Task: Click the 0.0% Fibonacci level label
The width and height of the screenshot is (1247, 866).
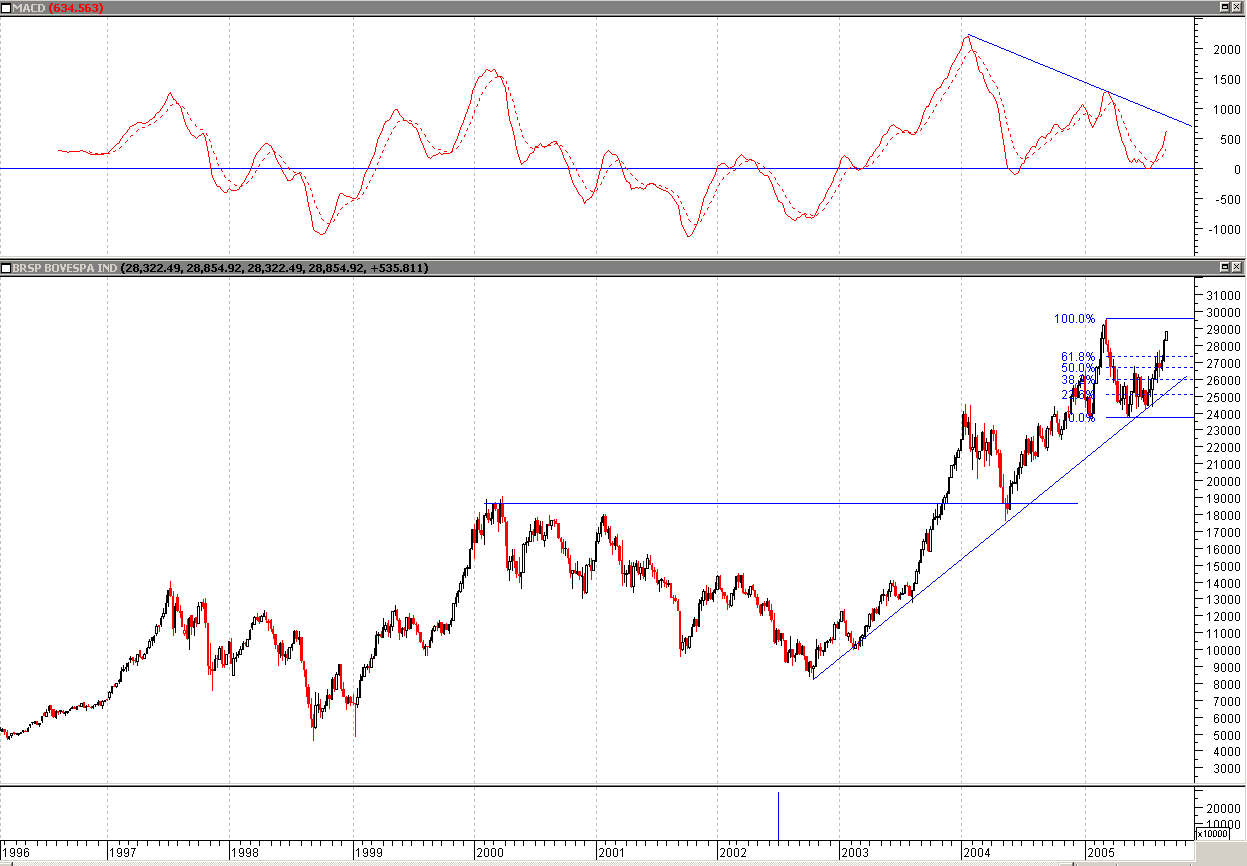Action: (x=1080, y=418)
